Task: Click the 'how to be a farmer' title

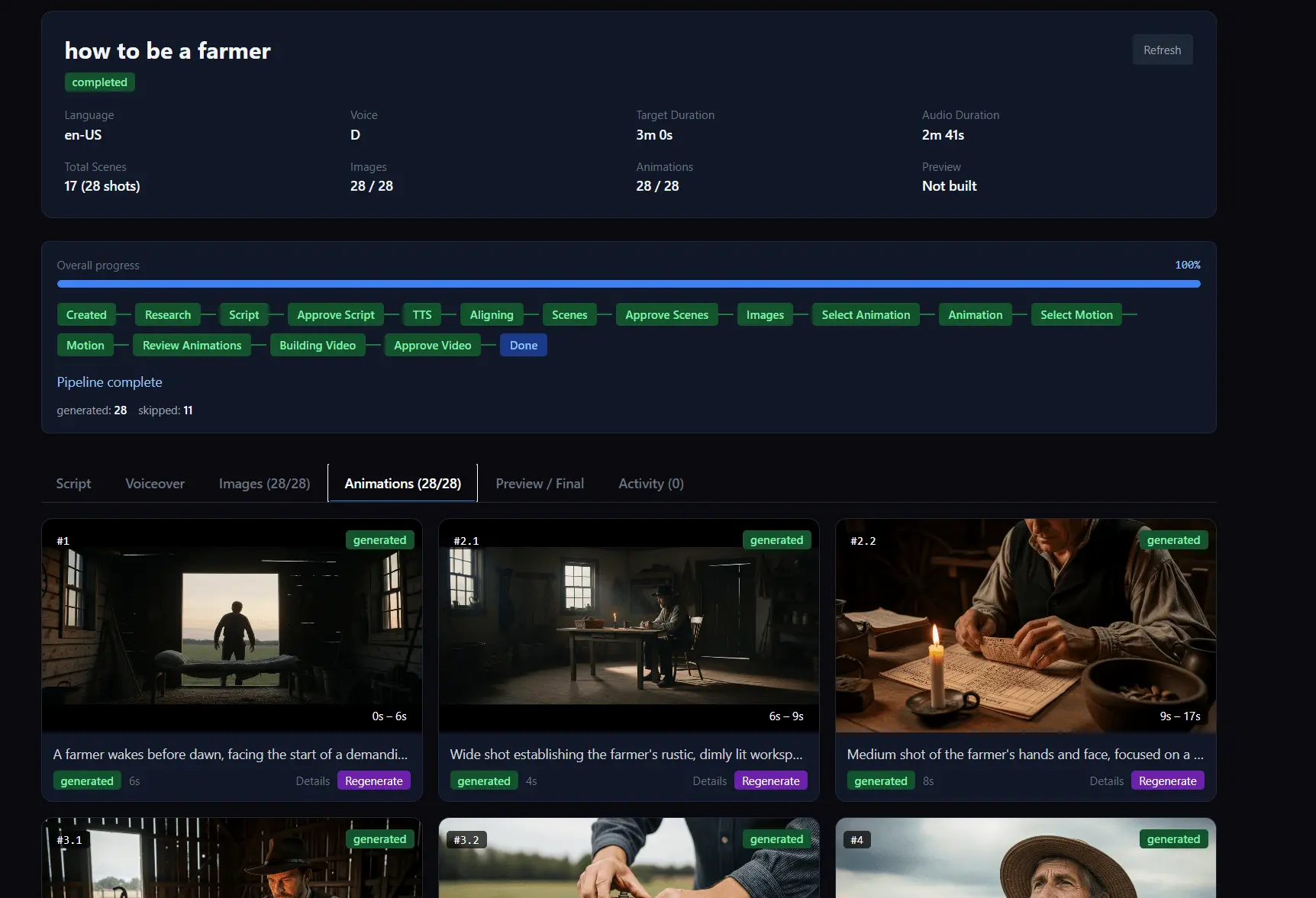Action: click(x=168, y=50)
